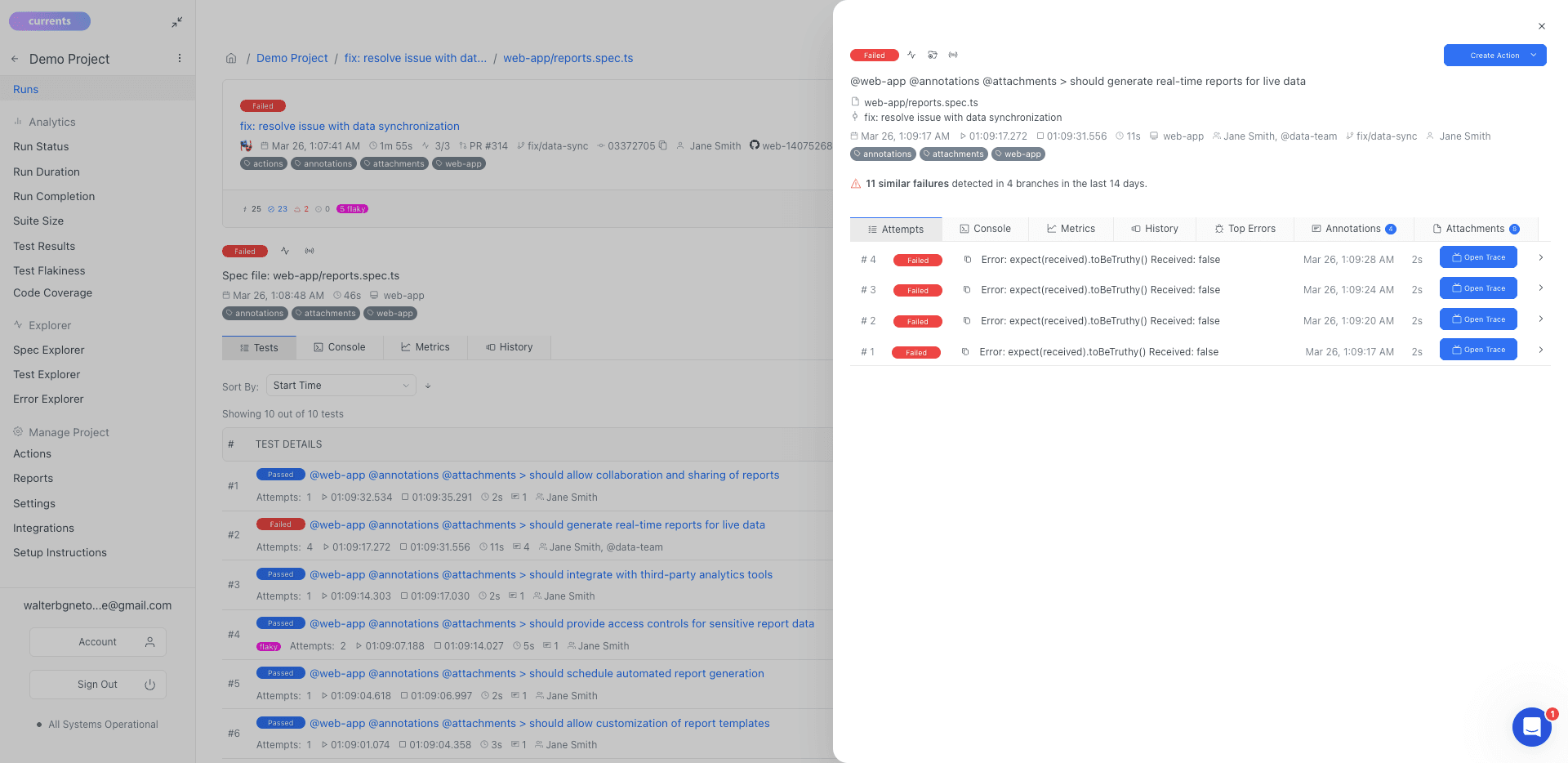Open the 'should integrate with third-party analytics tools' test
The image size is (1568, 763).
[x=541, y=574]
